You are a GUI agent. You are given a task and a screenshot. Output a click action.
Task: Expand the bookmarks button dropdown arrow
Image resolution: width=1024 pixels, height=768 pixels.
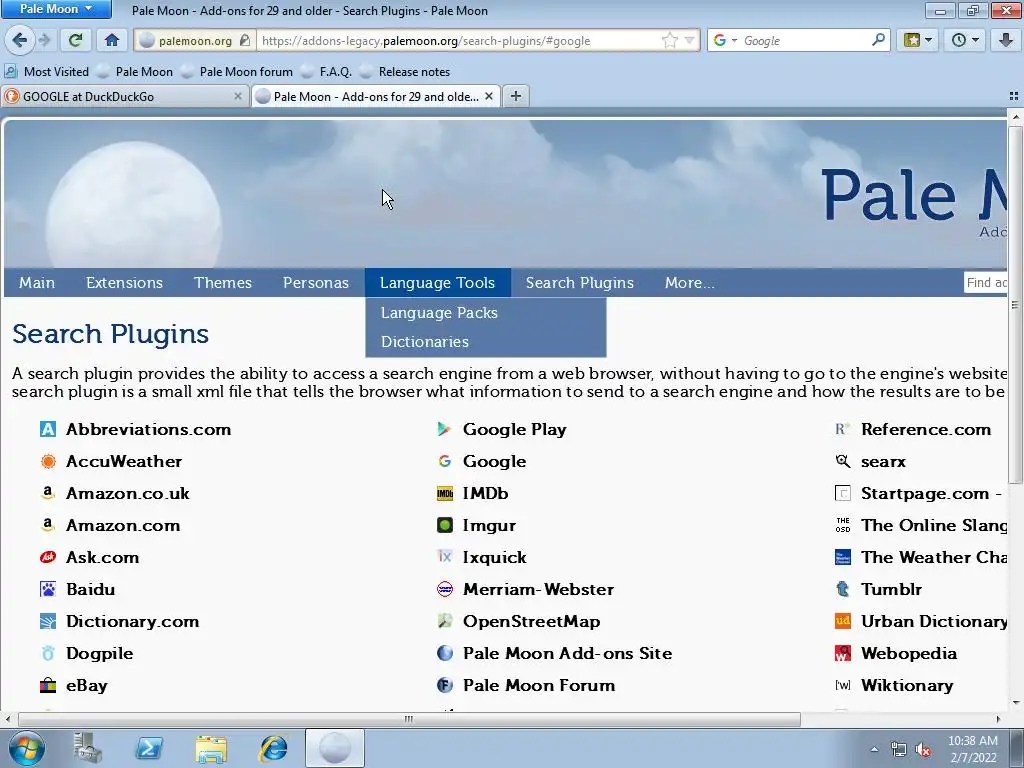[x=928, y=40]
